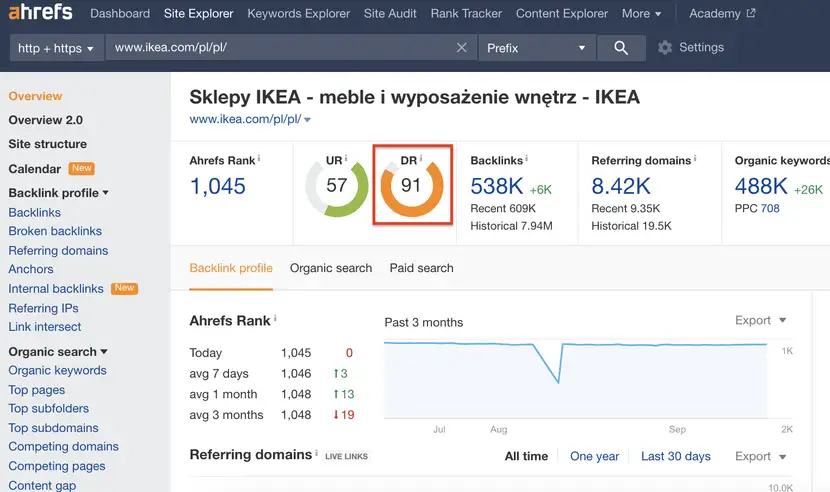Expand the More menu
The width and height of the screenshot is (830, 492).
pyautogui.click(x=641, y=13)
